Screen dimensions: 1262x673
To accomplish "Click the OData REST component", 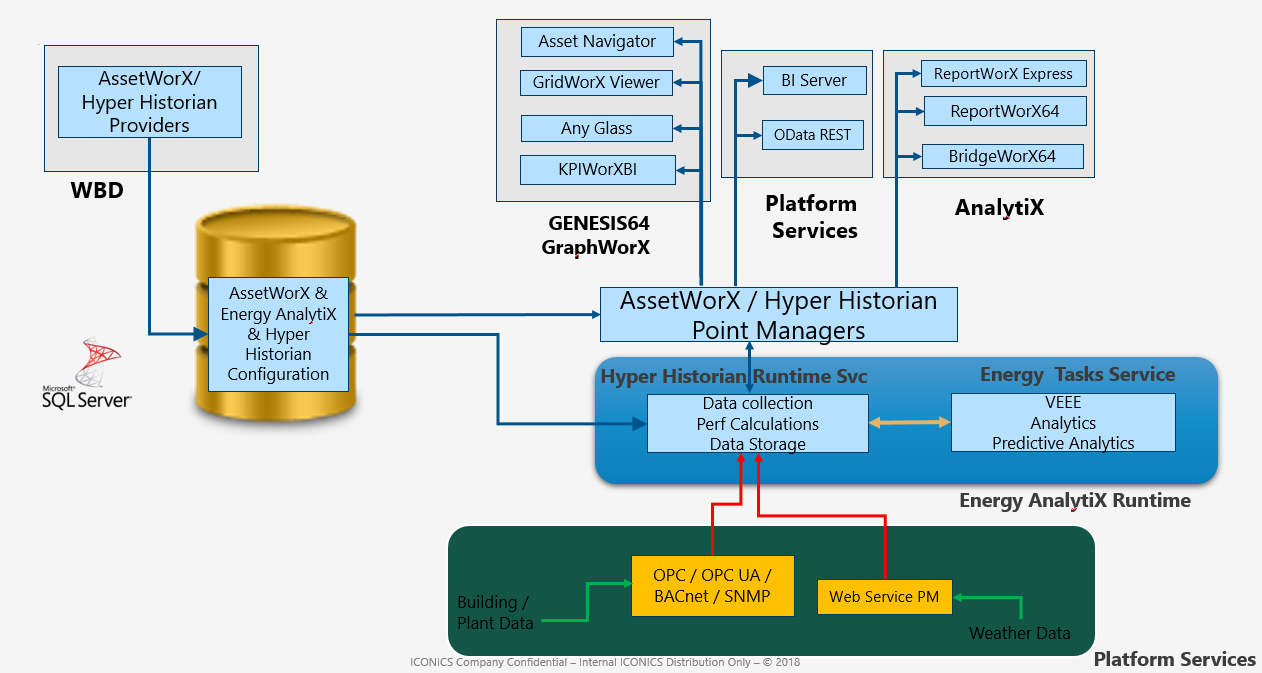I will pos(813,135).
